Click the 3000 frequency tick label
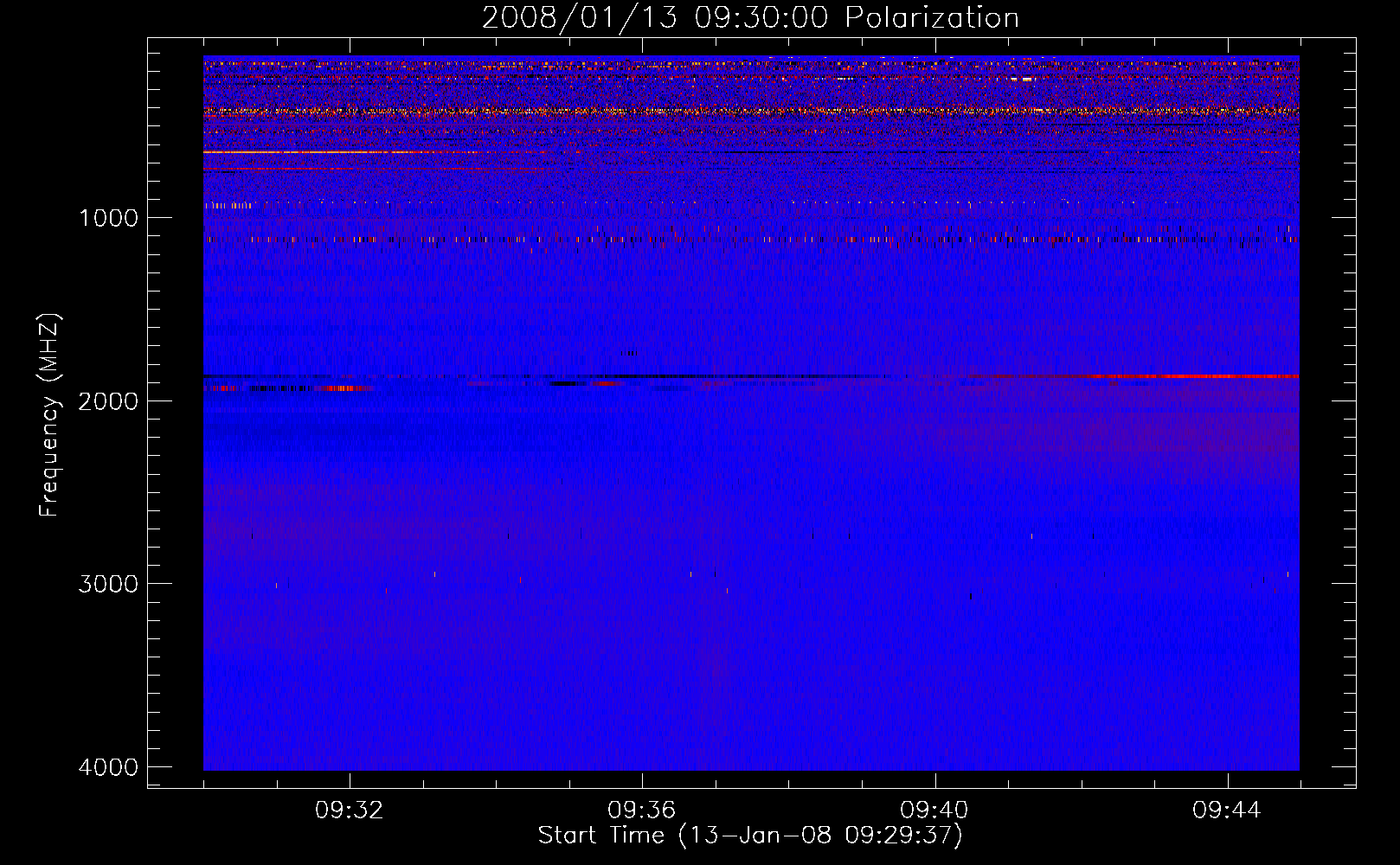The height and width of the screenshot is (865, 1400). pos(109,584)
